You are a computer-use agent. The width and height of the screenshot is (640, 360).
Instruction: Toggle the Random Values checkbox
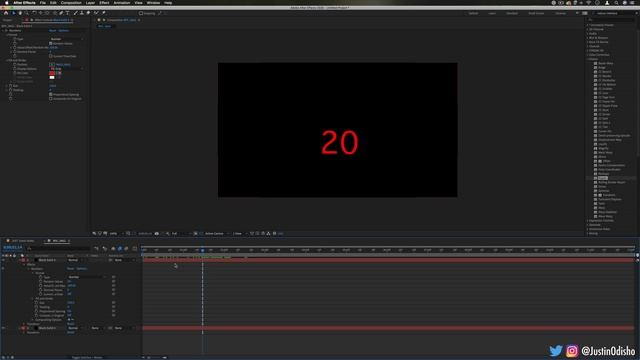coord(51,43)
